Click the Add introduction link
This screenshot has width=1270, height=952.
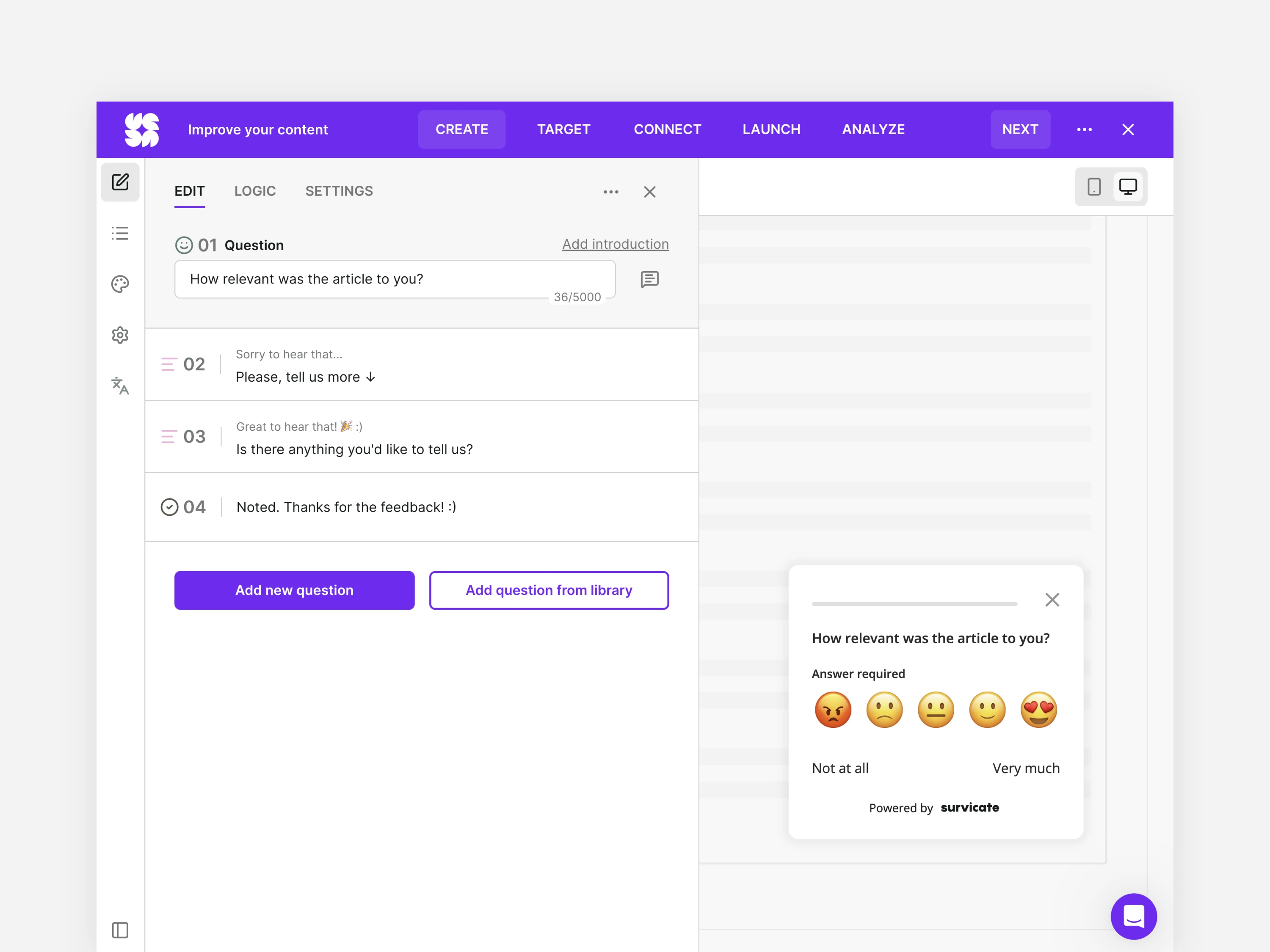pyautogui.click(x=615, y=245)
